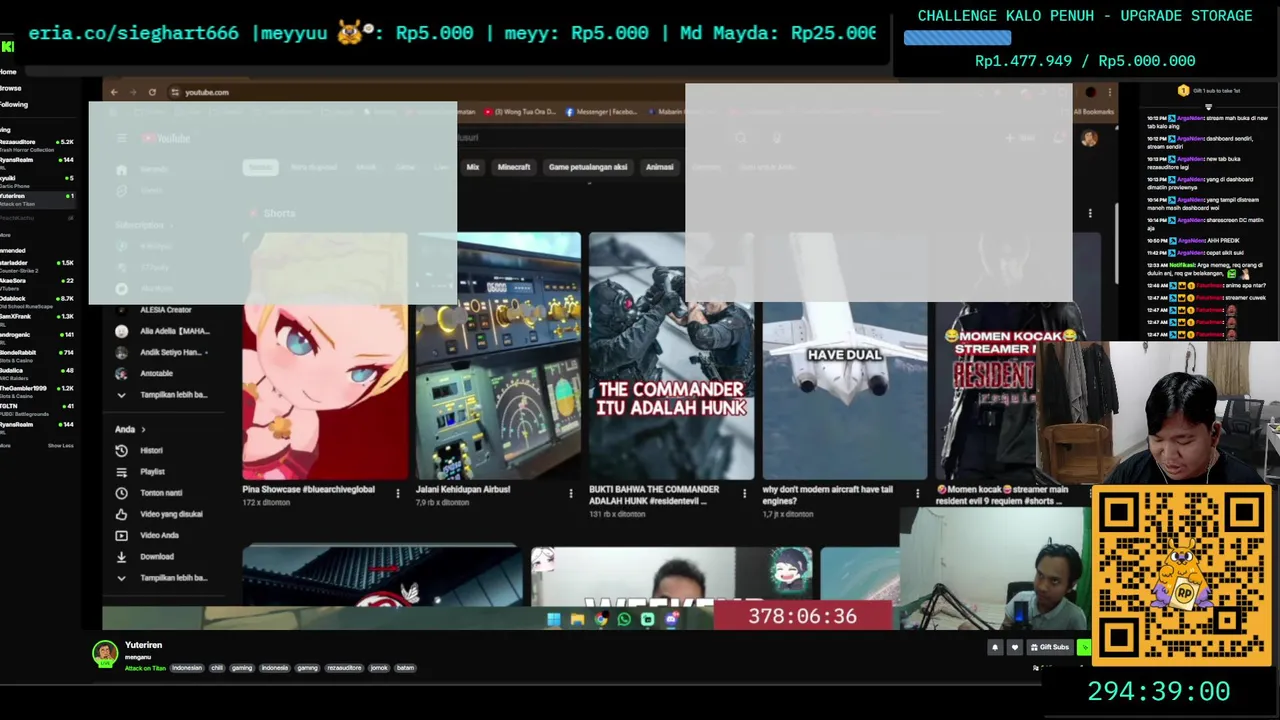Open Odablock channel in Kick sidebar

[x=37, y=301]
